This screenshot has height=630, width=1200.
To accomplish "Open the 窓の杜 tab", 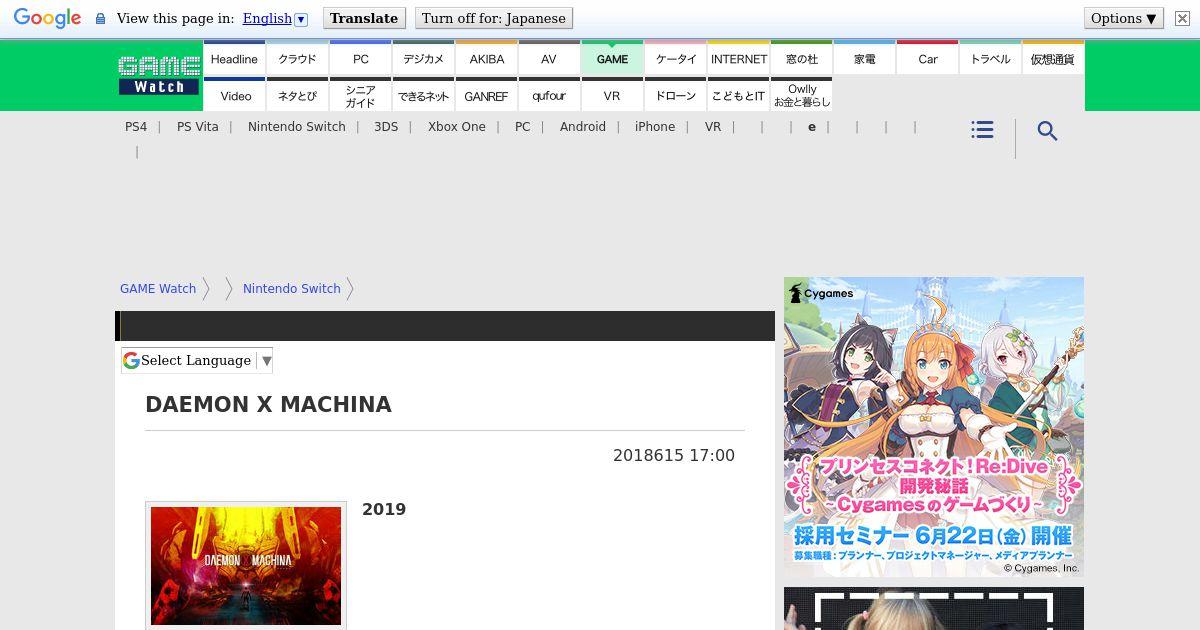I will tap(801, 59).
